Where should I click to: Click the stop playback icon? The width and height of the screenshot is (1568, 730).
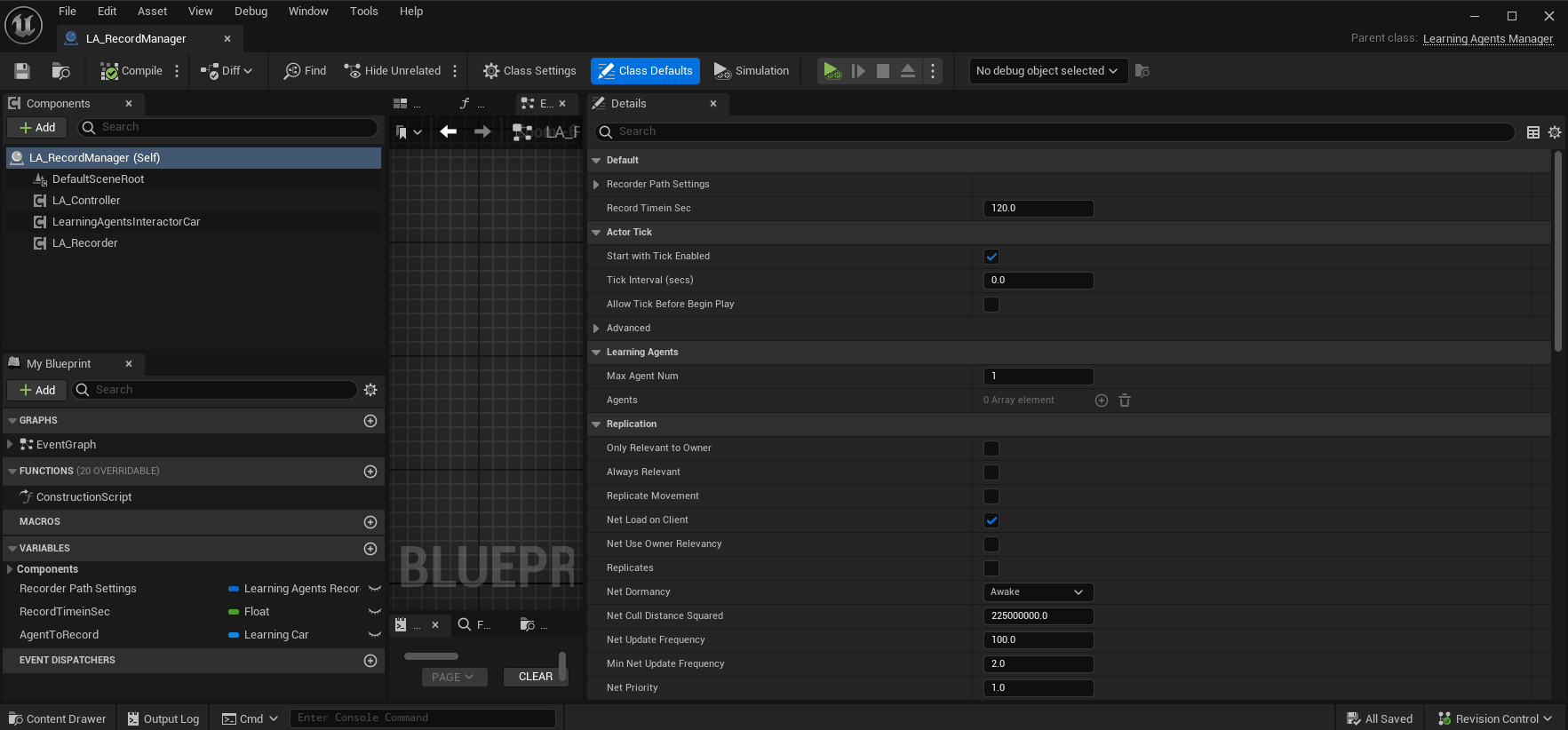click(883, 71)
